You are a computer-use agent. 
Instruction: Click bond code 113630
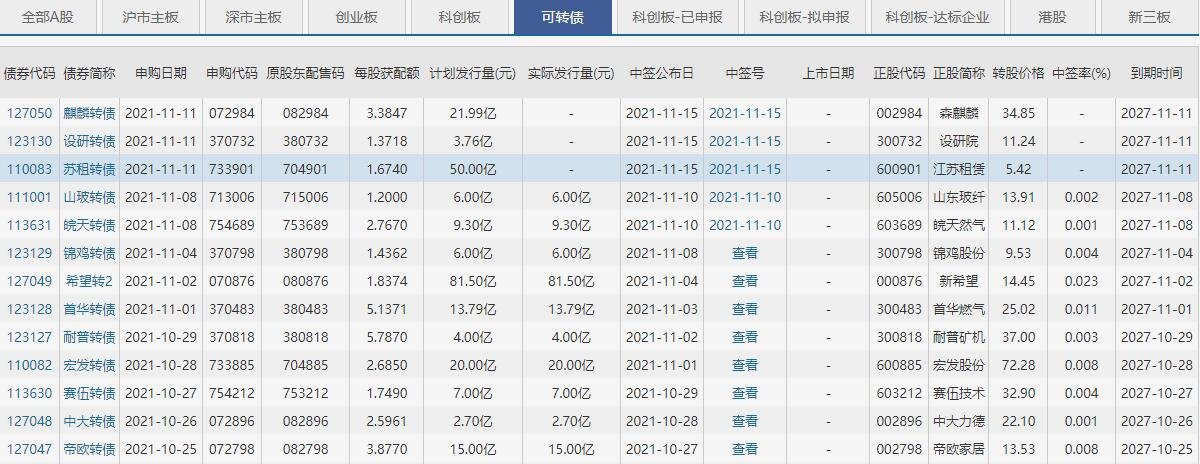coord(30,393)
